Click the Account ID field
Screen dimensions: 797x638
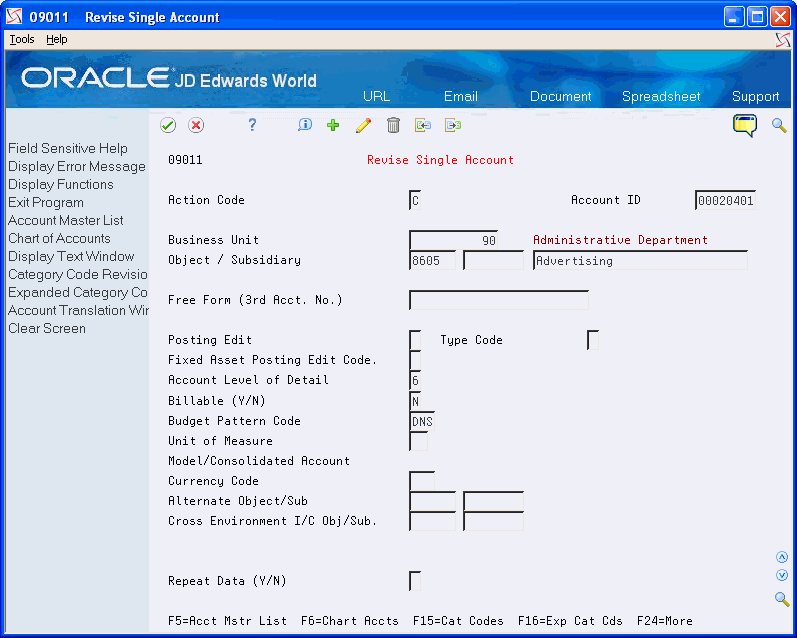click(x=725, y=200)
